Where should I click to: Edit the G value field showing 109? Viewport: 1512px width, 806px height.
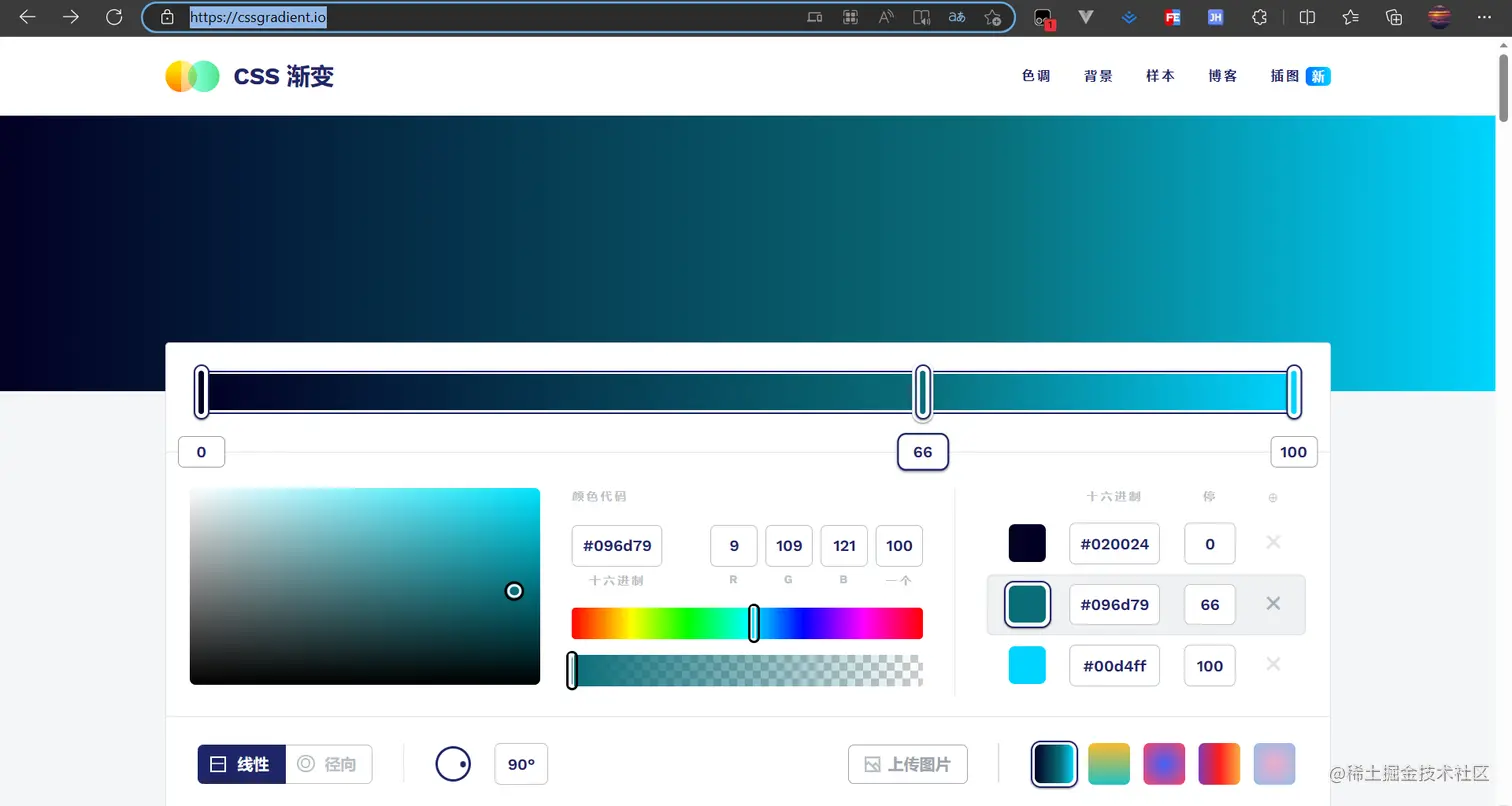coord(789,546)
